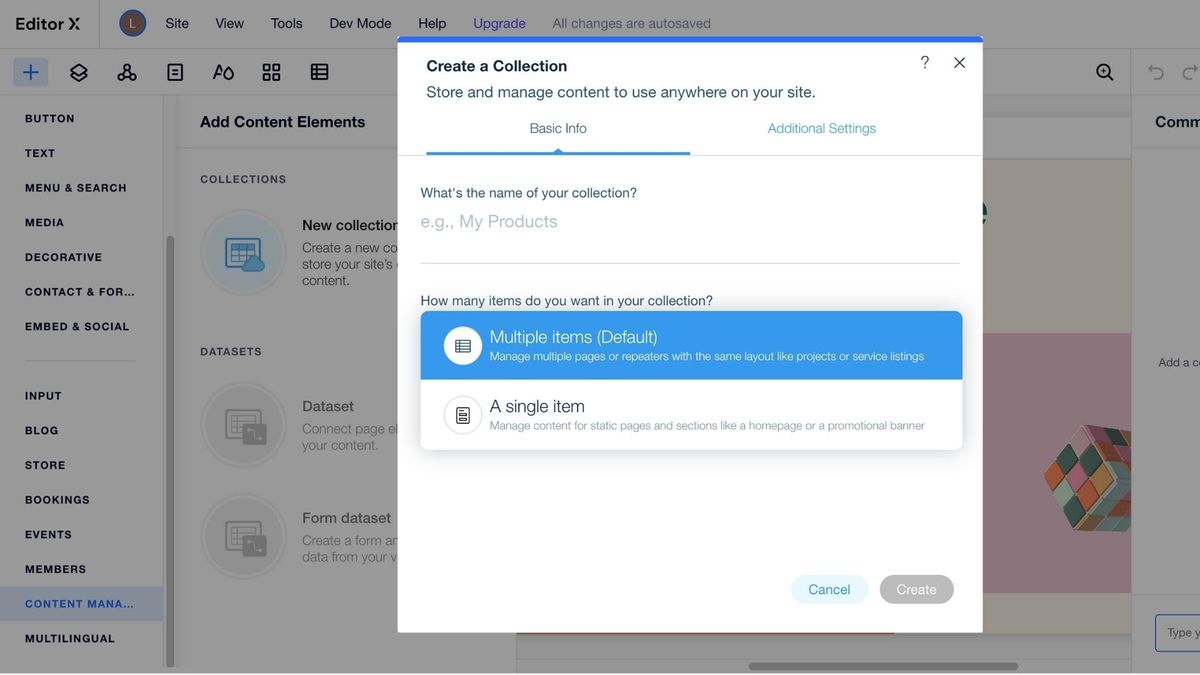Open the Dev Mode menu

pyautogui.click(x=360, y=23)
